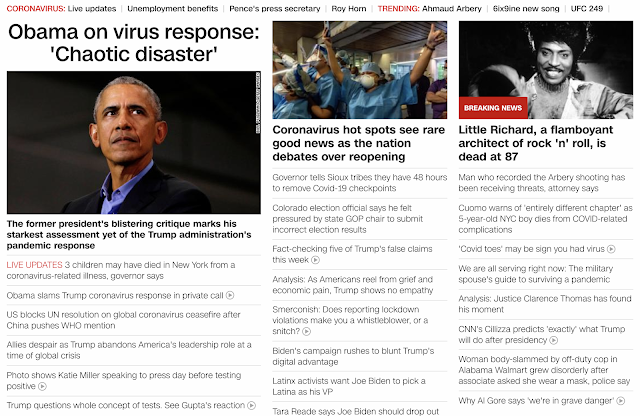Select UFC 249 trending link
Viewport: 640px width, 416px height.
pyautogui.click(x=587, y=9)
